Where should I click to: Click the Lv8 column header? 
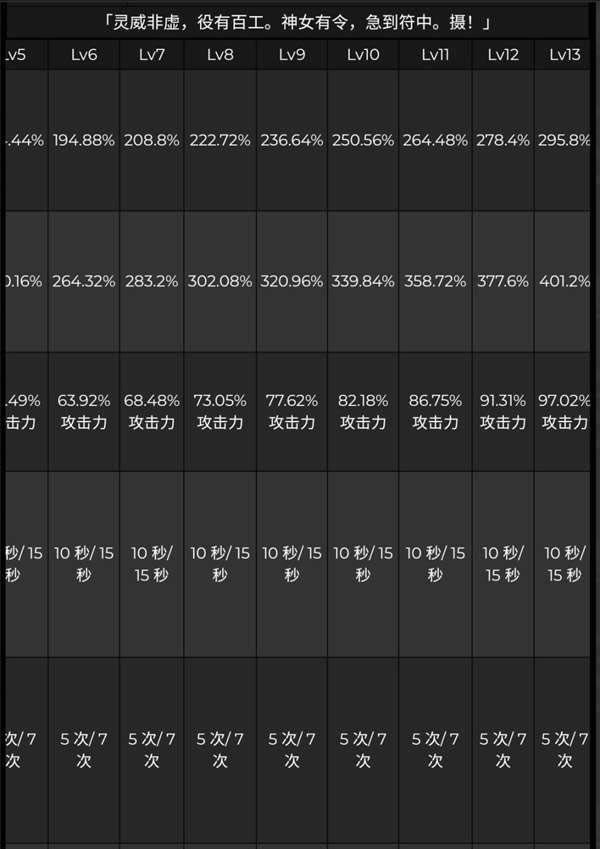[x=220, y=54]
